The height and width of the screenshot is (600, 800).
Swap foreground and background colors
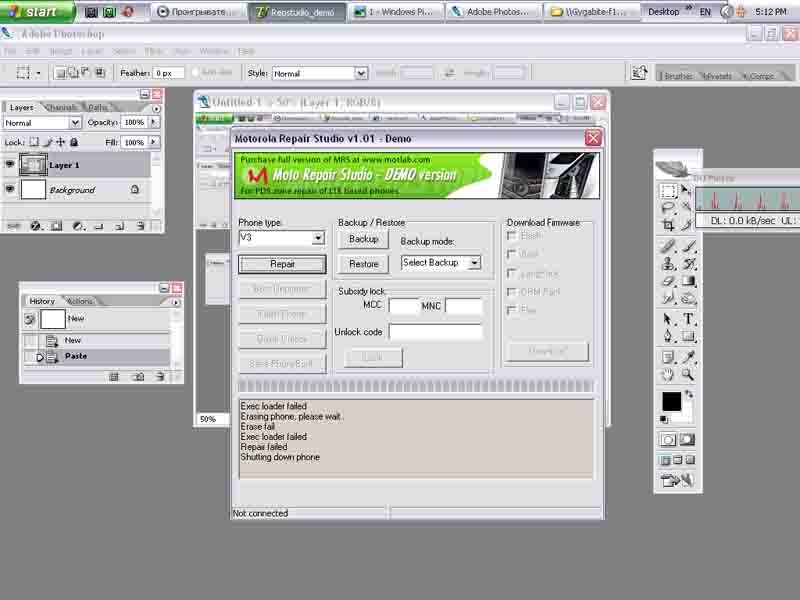click(x=689, y=394)
